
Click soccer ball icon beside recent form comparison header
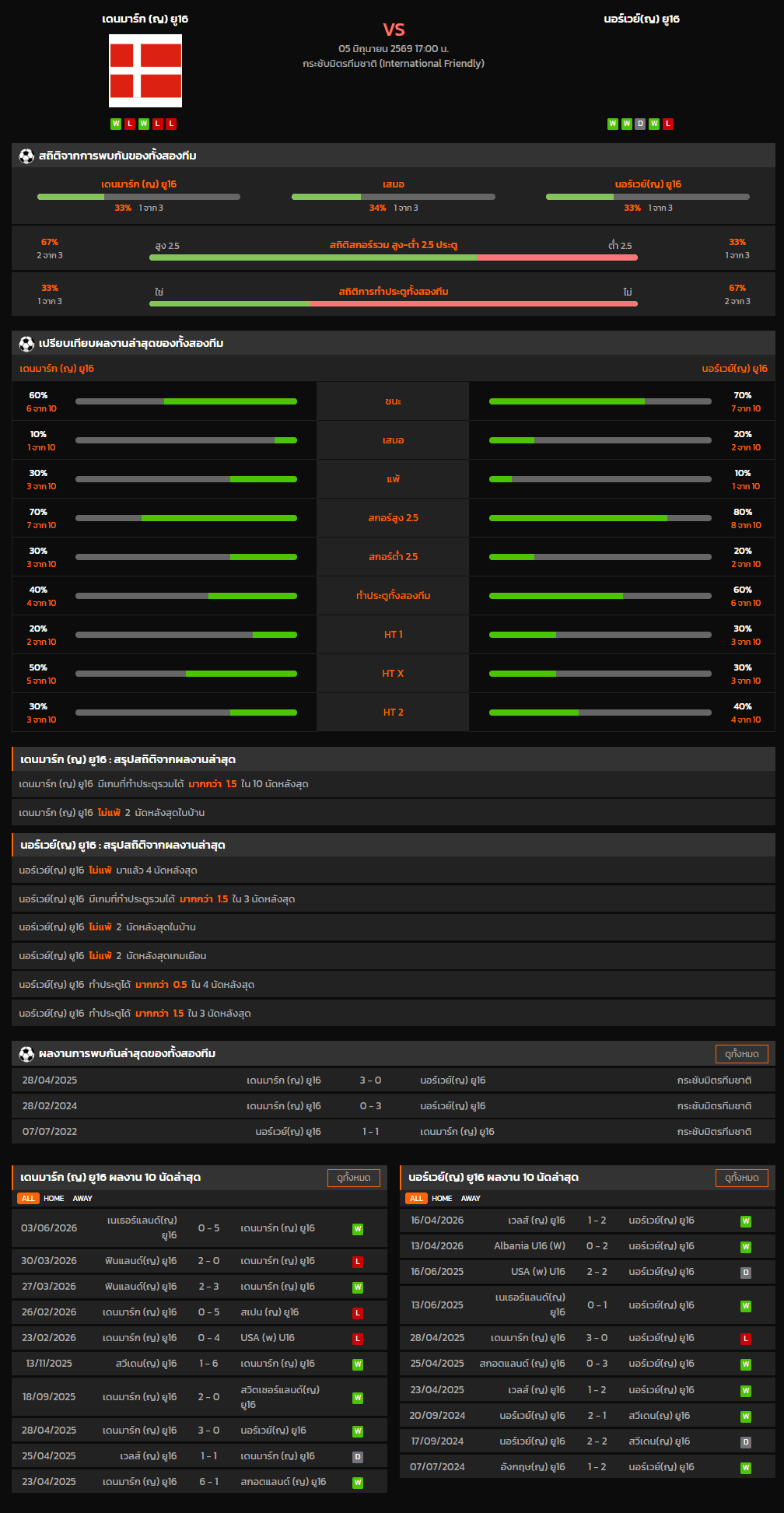tap(26, 343)
